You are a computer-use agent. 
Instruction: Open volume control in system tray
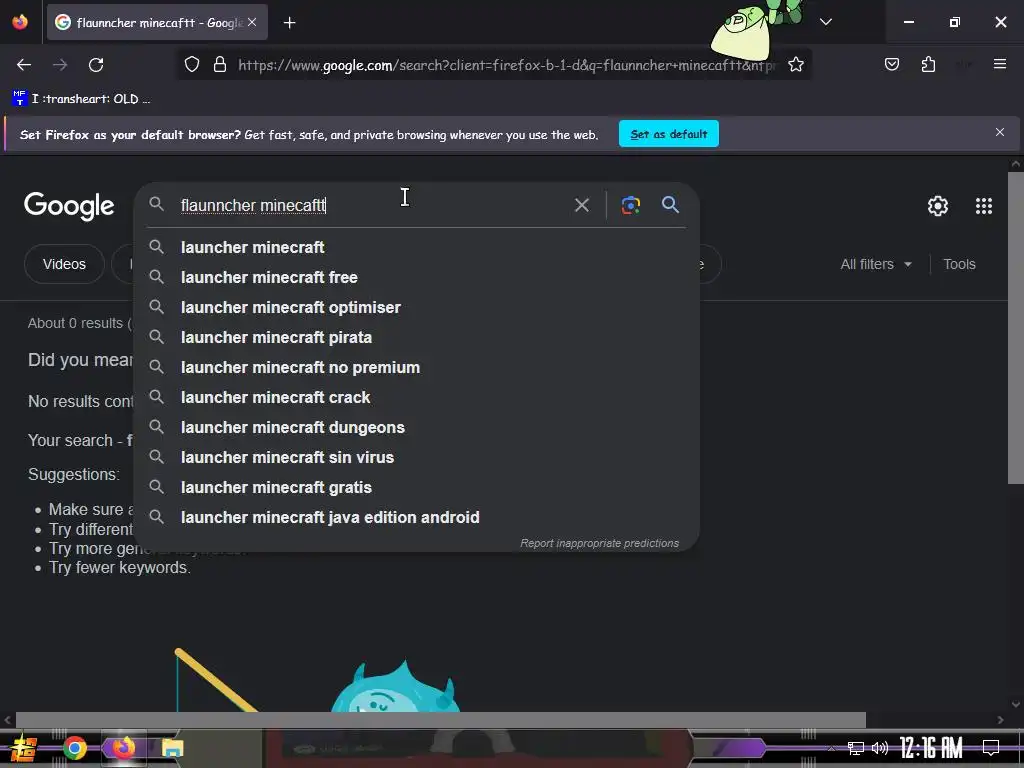880,748
